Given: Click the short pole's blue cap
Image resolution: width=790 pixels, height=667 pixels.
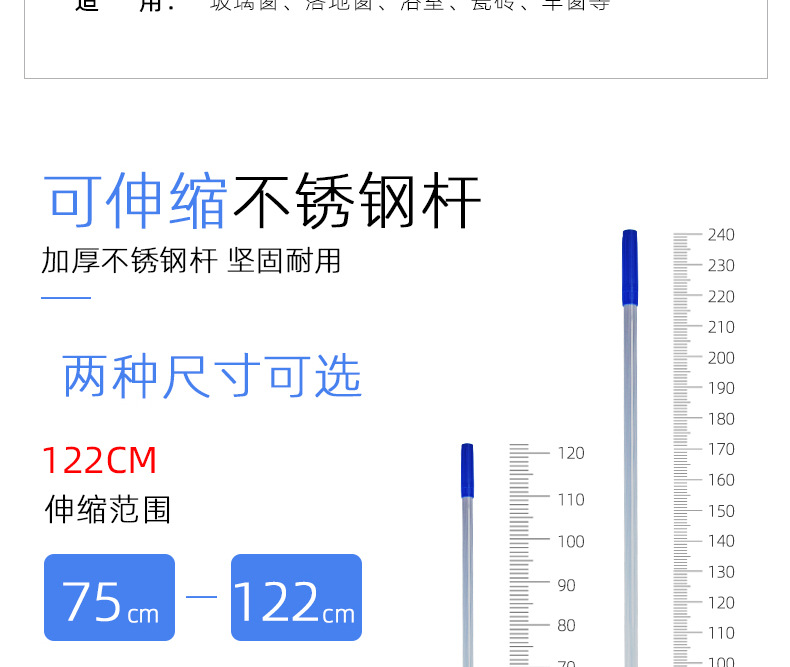Looking at the screenshot, I should pos(467,471).
